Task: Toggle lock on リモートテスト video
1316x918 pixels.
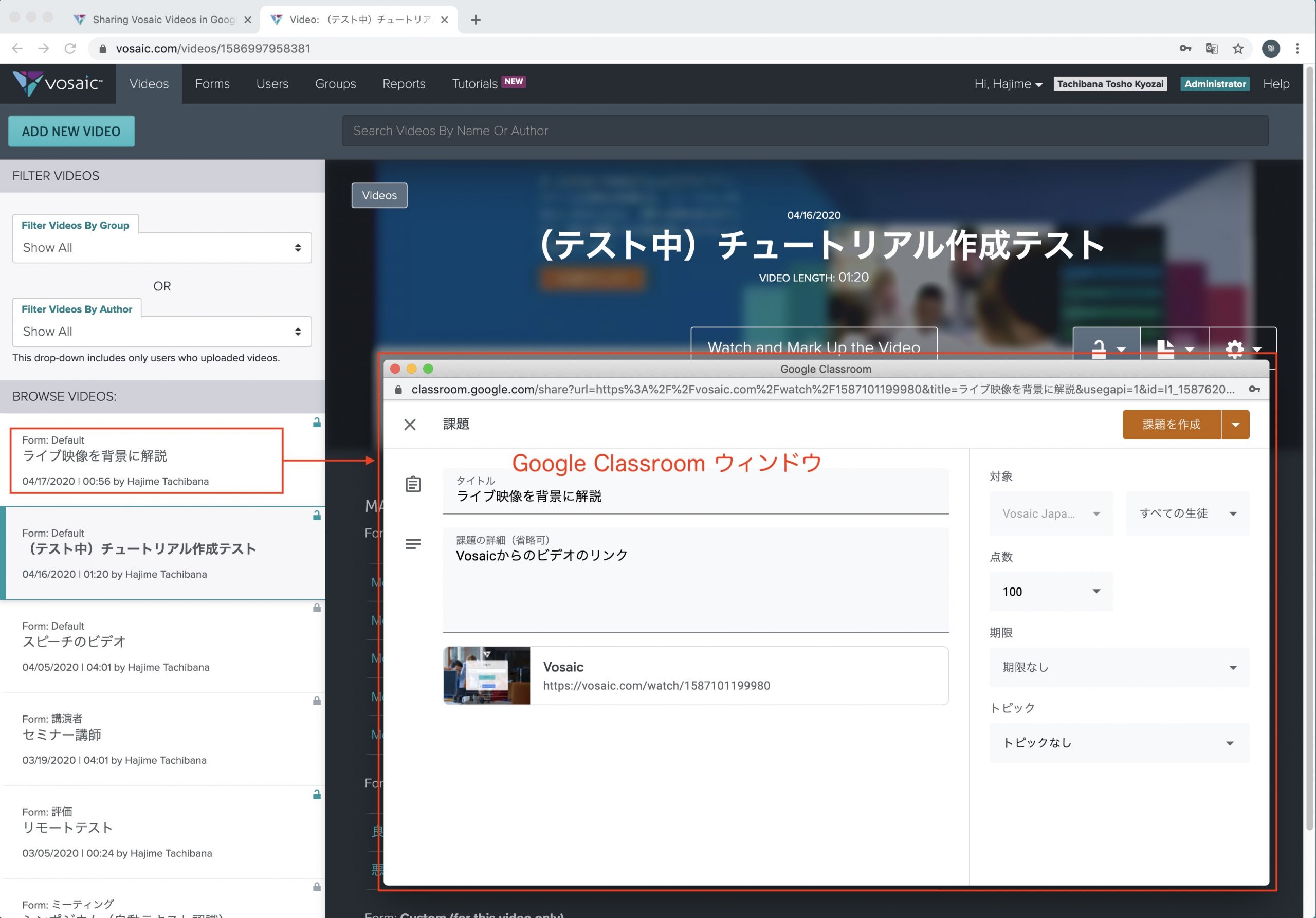Action: 316,794
